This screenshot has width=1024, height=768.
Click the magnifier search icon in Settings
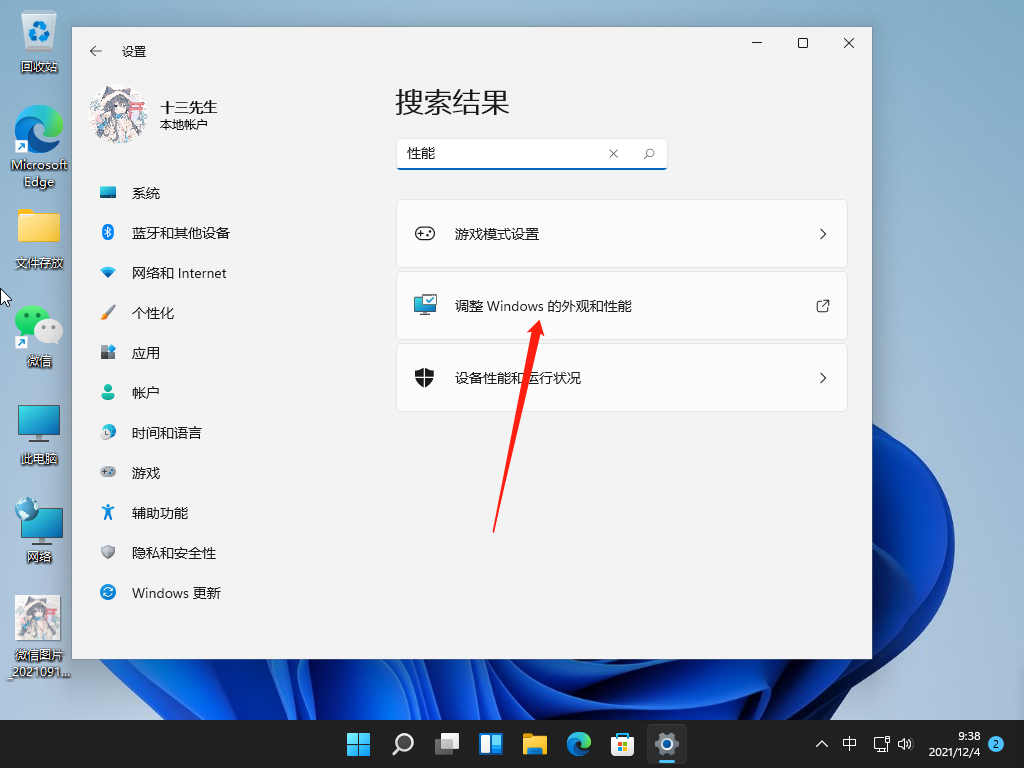tap(649, 154)
